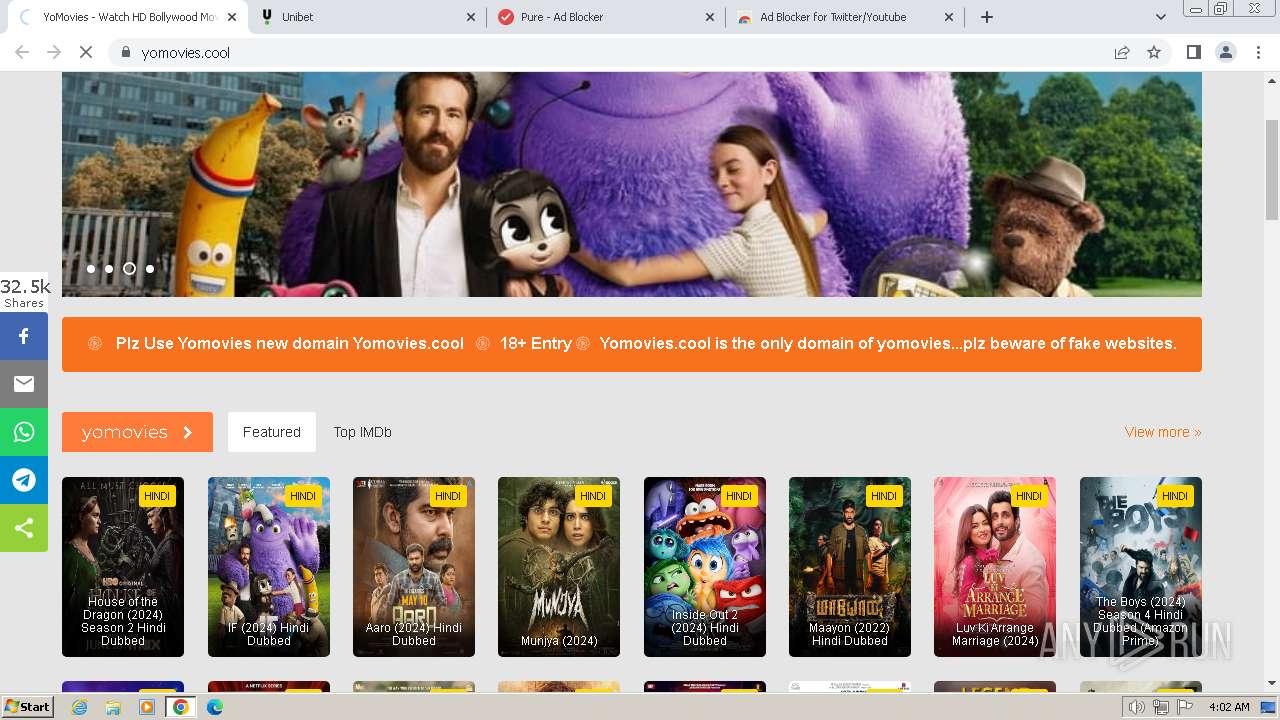The width and height of the screenshot is (1280, 720).
Task: Open the View more link
Action: pyautogui.click(x=1163, y=432)
